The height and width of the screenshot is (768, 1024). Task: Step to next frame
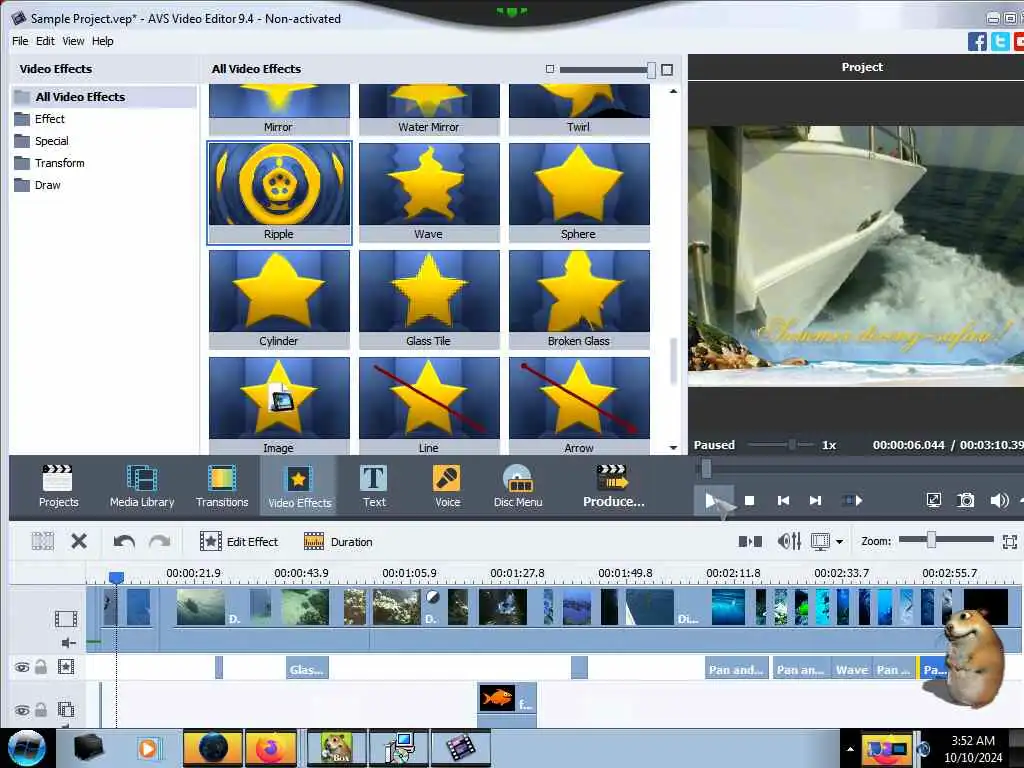click(x=852, y=500)
